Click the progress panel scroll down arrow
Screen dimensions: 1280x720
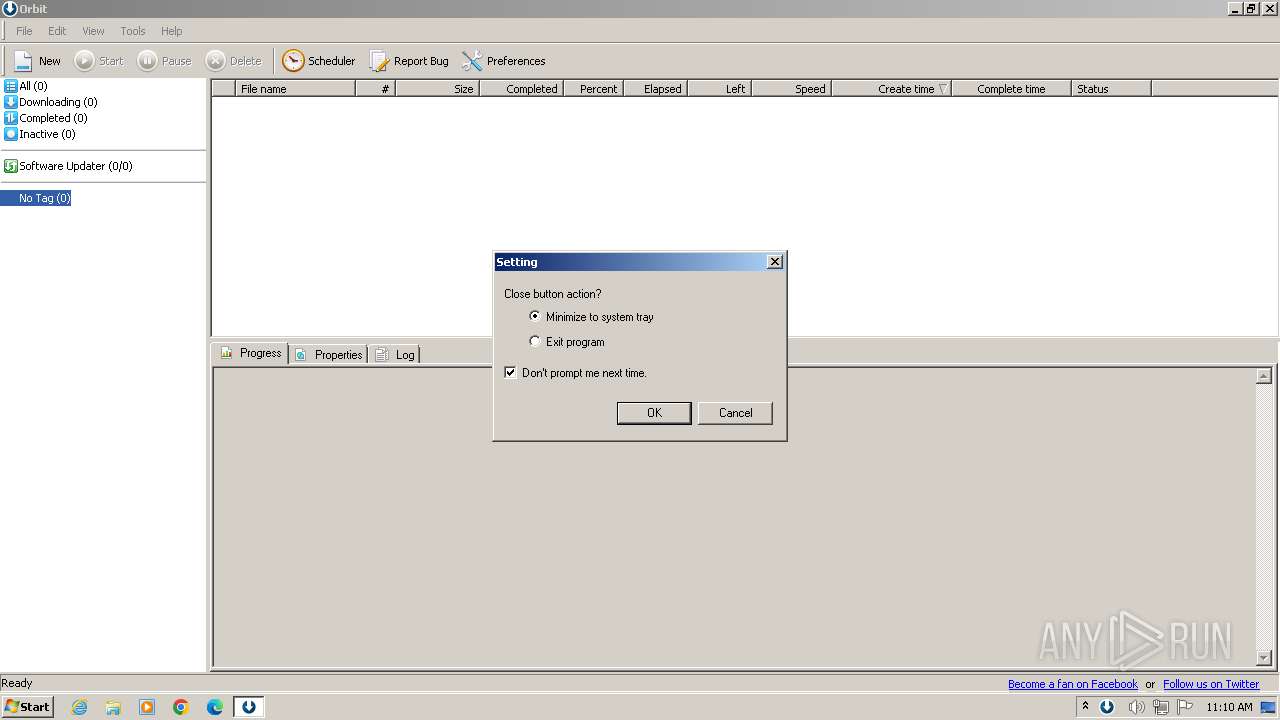pos(1264,658)
